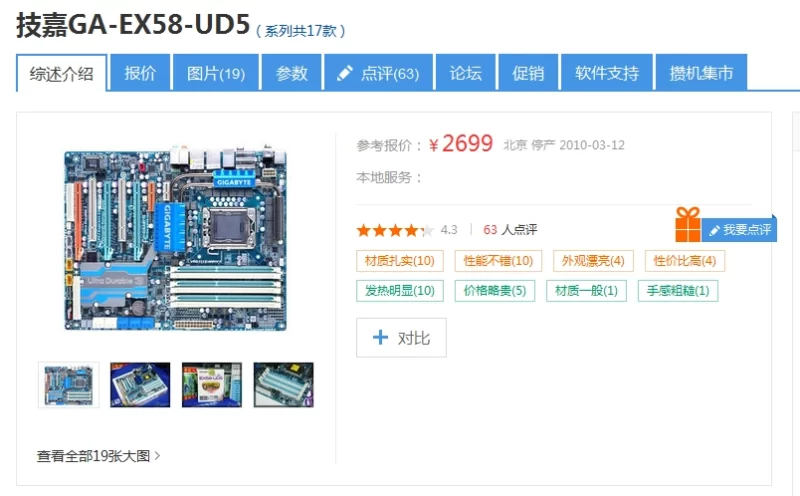The height and width of the screenshot is (496, 800).
Task: Open the 参数 tab
Action: point(291,72)
